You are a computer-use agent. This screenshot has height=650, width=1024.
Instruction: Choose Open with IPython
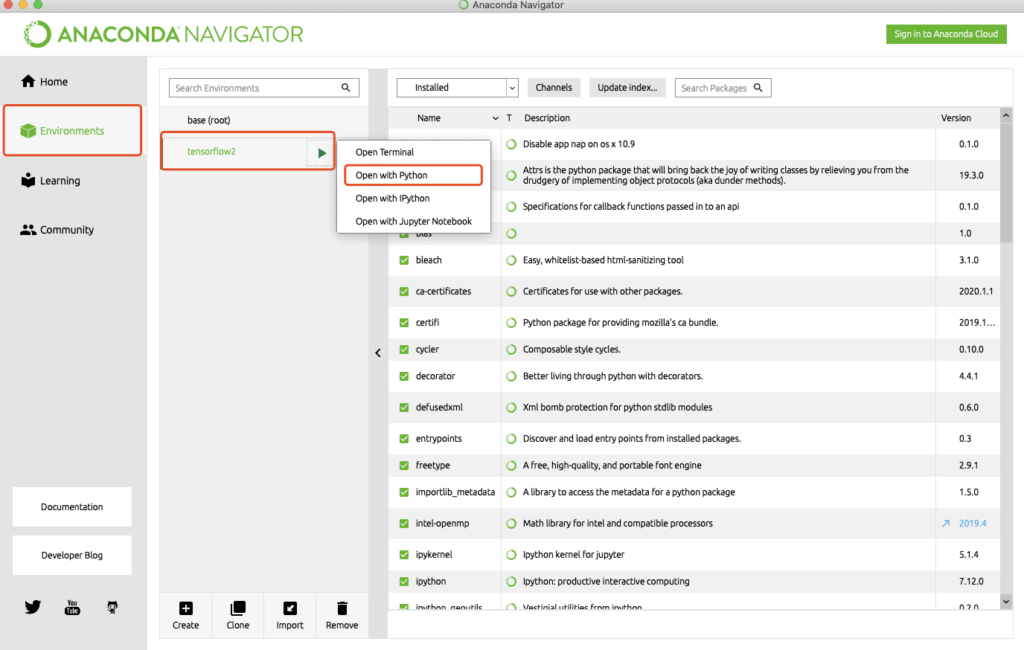coord(392,199)
